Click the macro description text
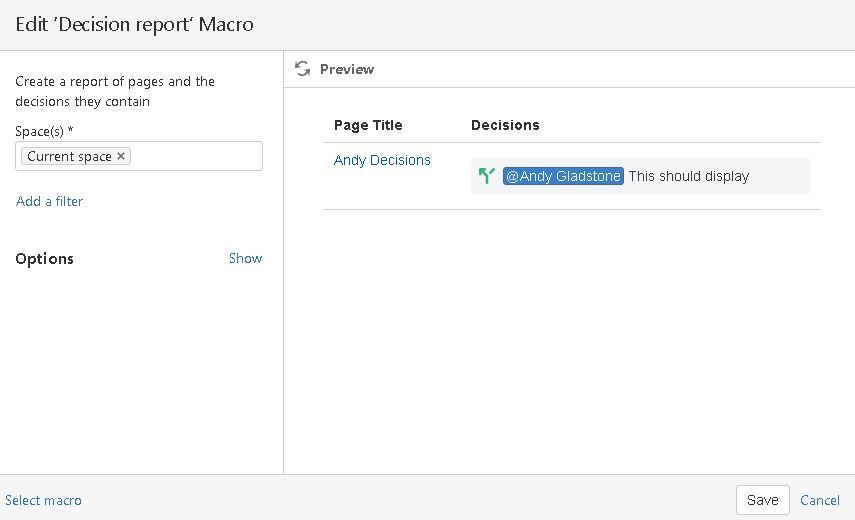 115,91
